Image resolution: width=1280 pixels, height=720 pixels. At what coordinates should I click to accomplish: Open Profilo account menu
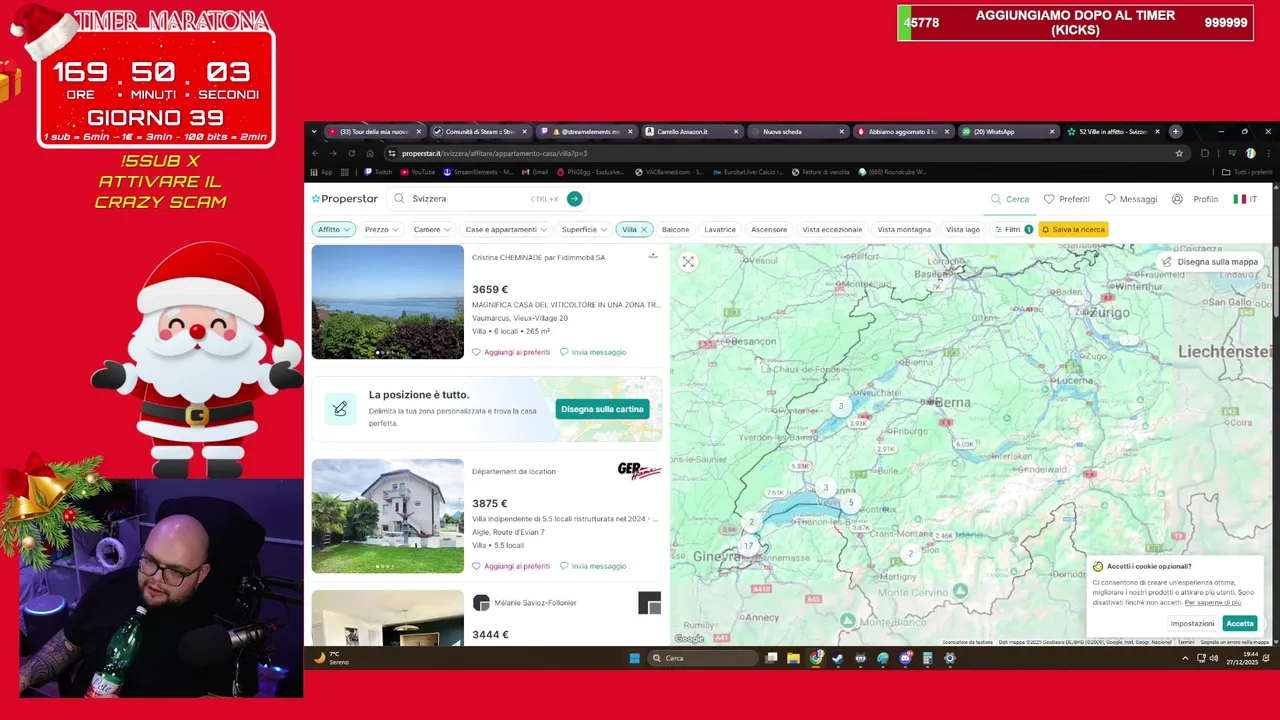(1195, 199)
